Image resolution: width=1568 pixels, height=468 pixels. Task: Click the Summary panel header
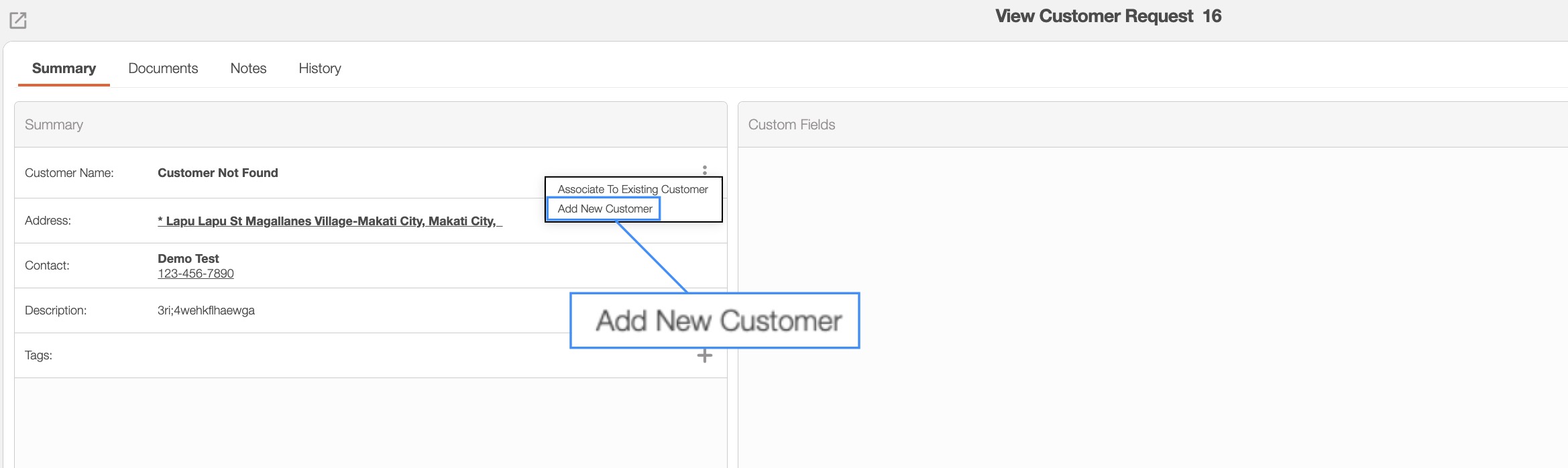pyautogui.click(x=54, y=125)
